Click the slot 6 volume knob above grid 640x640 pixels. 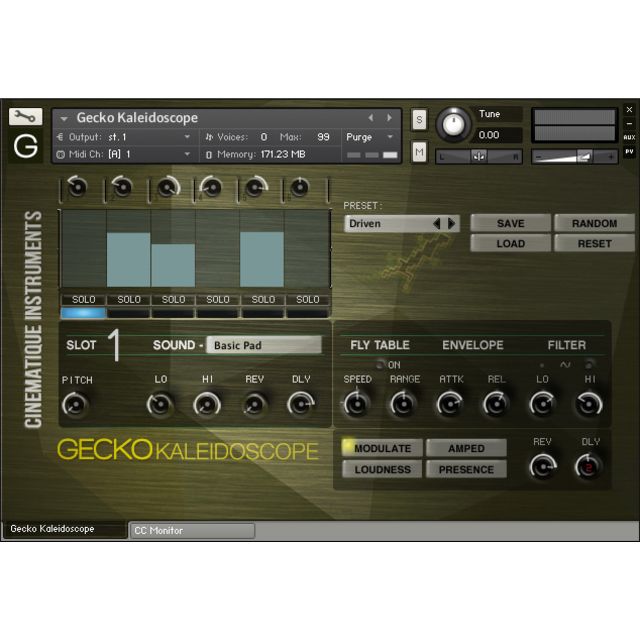click(300, 188)
